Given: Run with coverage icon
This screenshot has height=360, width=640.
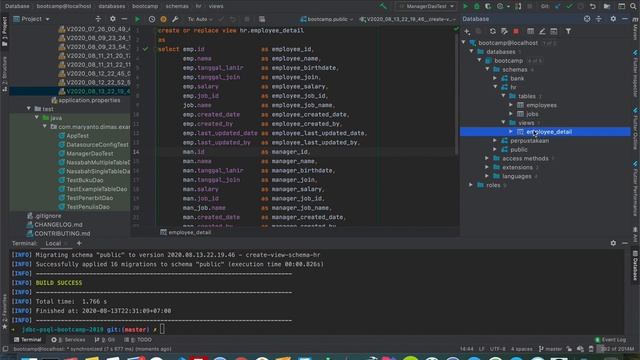Looking at the screenshot, I should [x=488, y=6].
